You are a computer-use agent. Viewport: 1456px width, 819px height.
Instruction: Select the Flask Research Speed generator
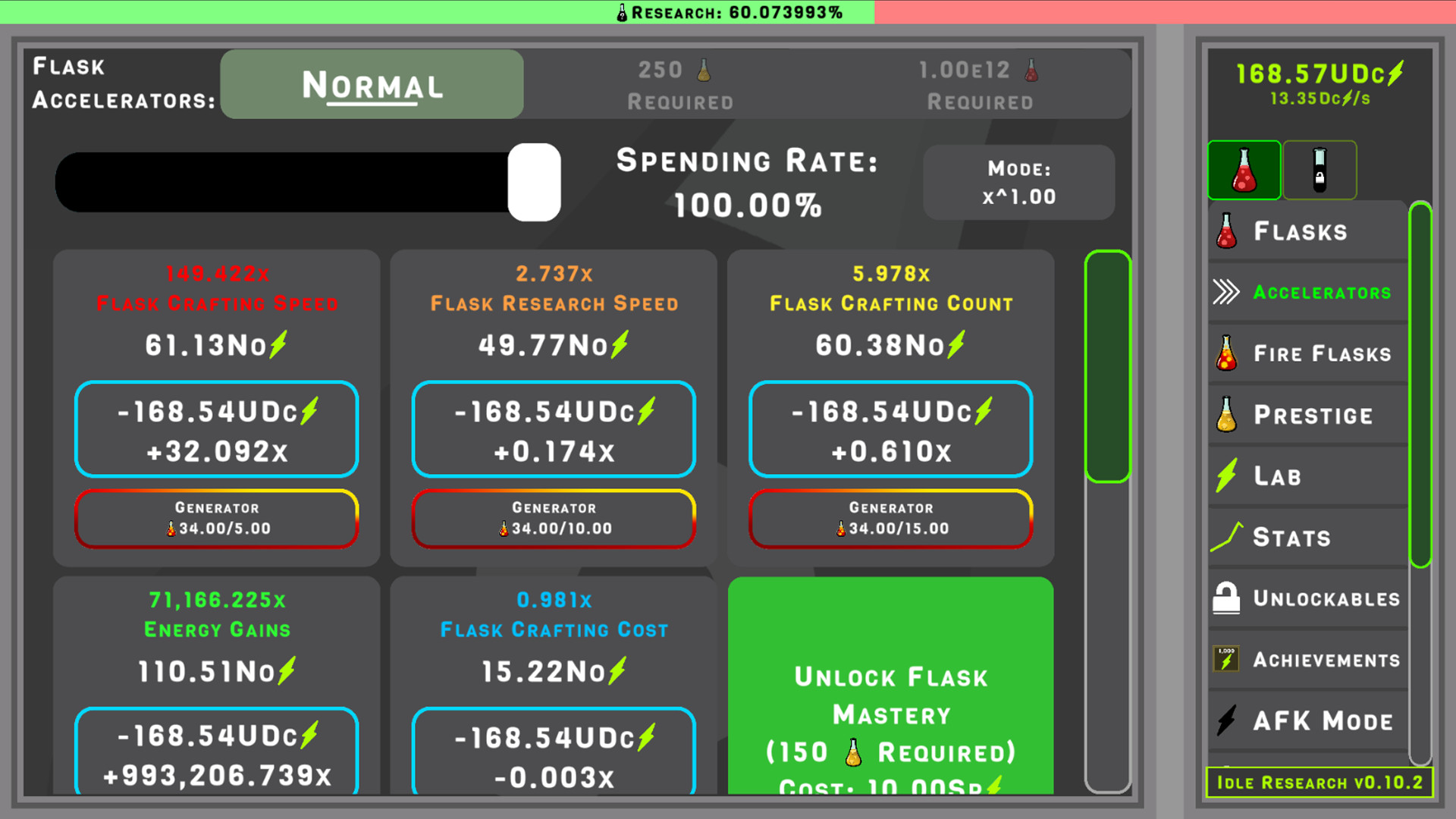(554, 518)
